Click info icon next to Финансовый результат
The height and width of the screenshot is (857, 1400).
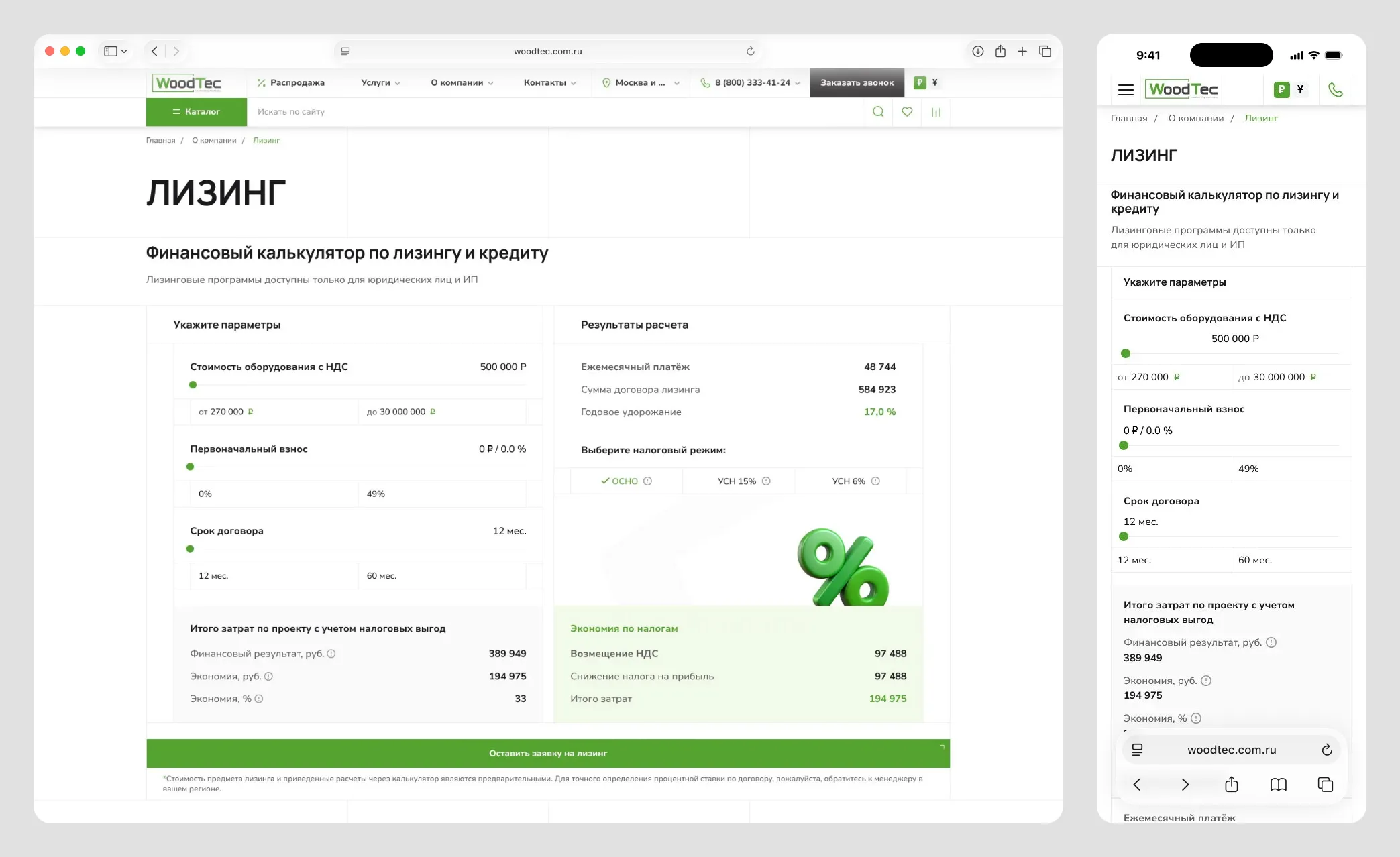(x=331, y=654)
